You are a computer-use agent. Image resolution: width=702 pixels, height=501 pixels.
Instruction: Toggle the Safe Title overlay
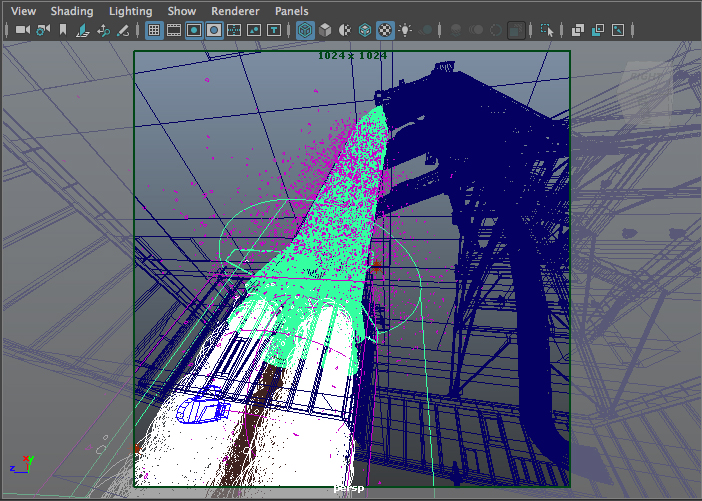[x=274, y=30]
